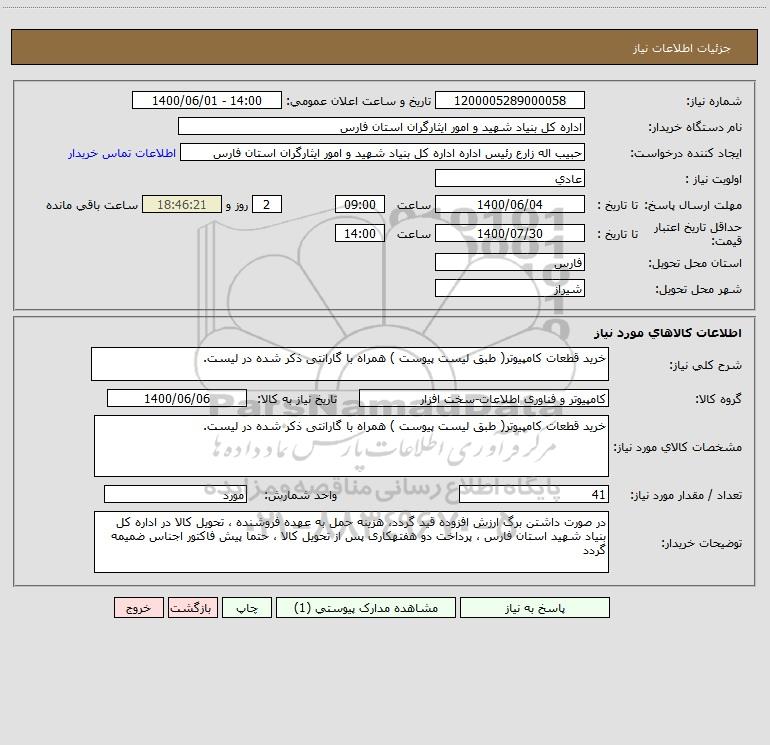Click goods group field کامپیوتر و فناوری اطلاعات
This screenshot has width=770, height=745.
pyautogui.click(x=484, y=398)
